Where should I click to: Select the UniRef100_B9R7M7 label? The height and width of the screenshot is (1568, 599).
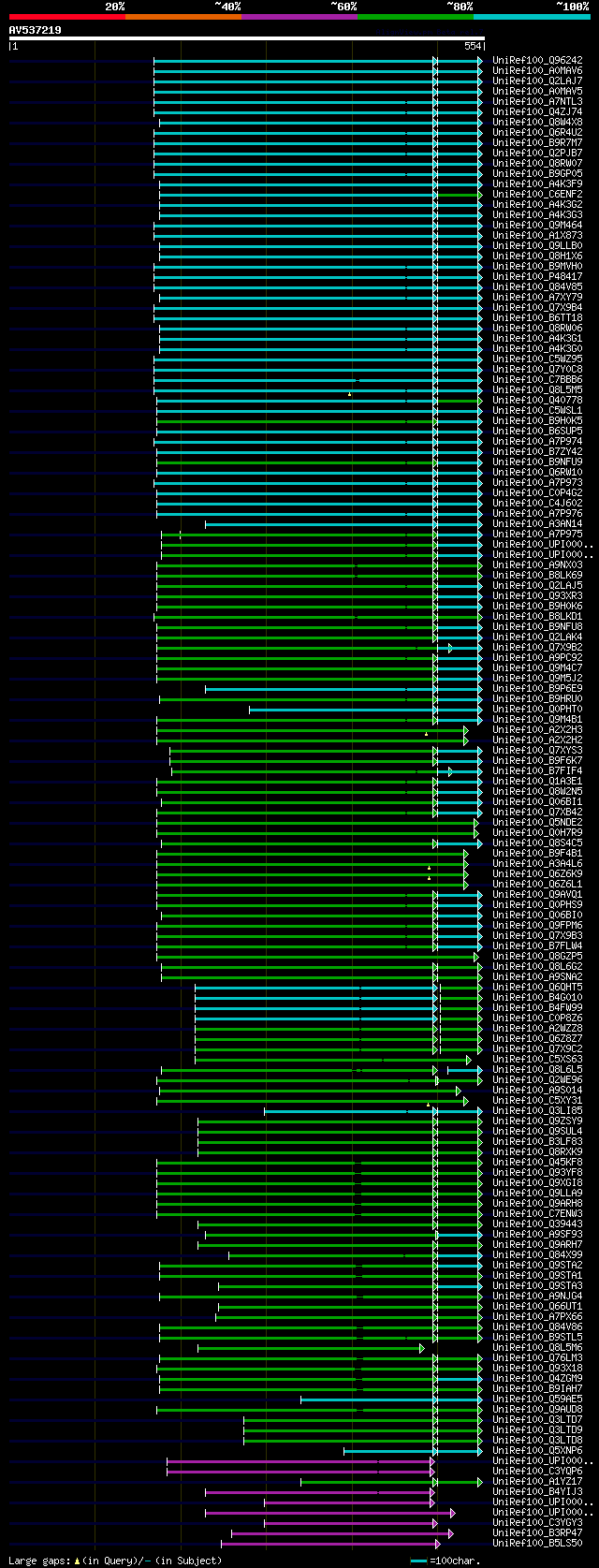537,143
